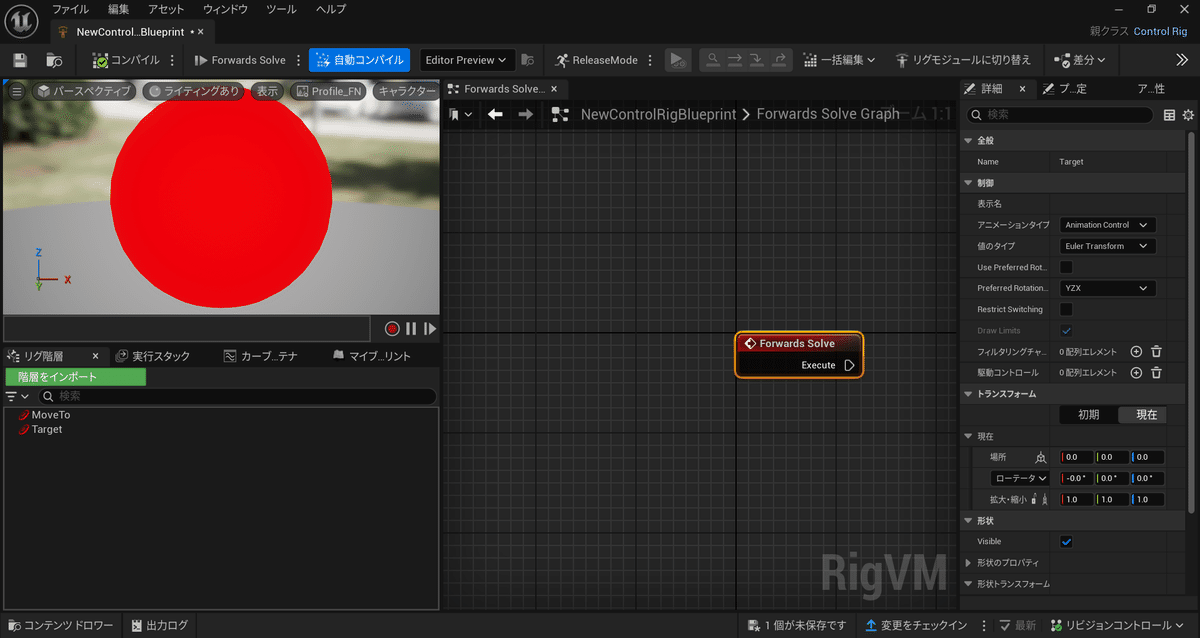
Task: Switch to the 実行スタック tab
Action: pos(153,356)
